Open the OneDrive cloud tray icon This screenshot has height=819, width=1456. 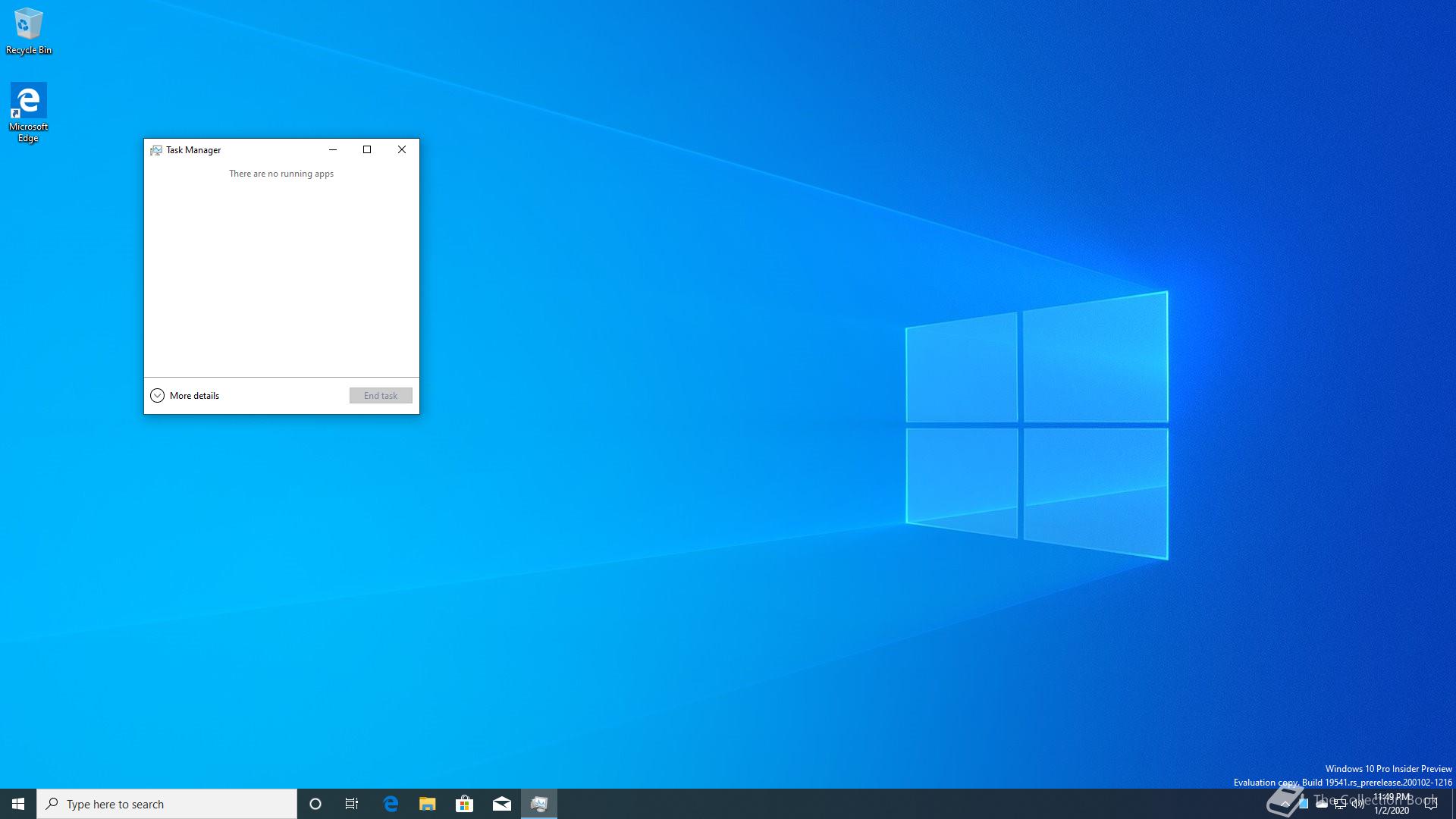1321,804
